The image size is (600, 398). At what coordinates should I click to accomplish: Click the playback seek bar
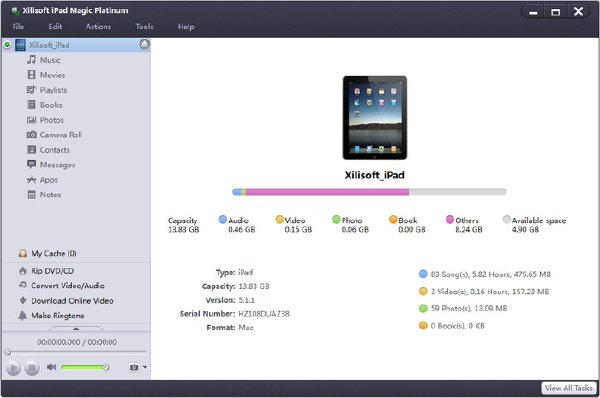tap(76, 352)
